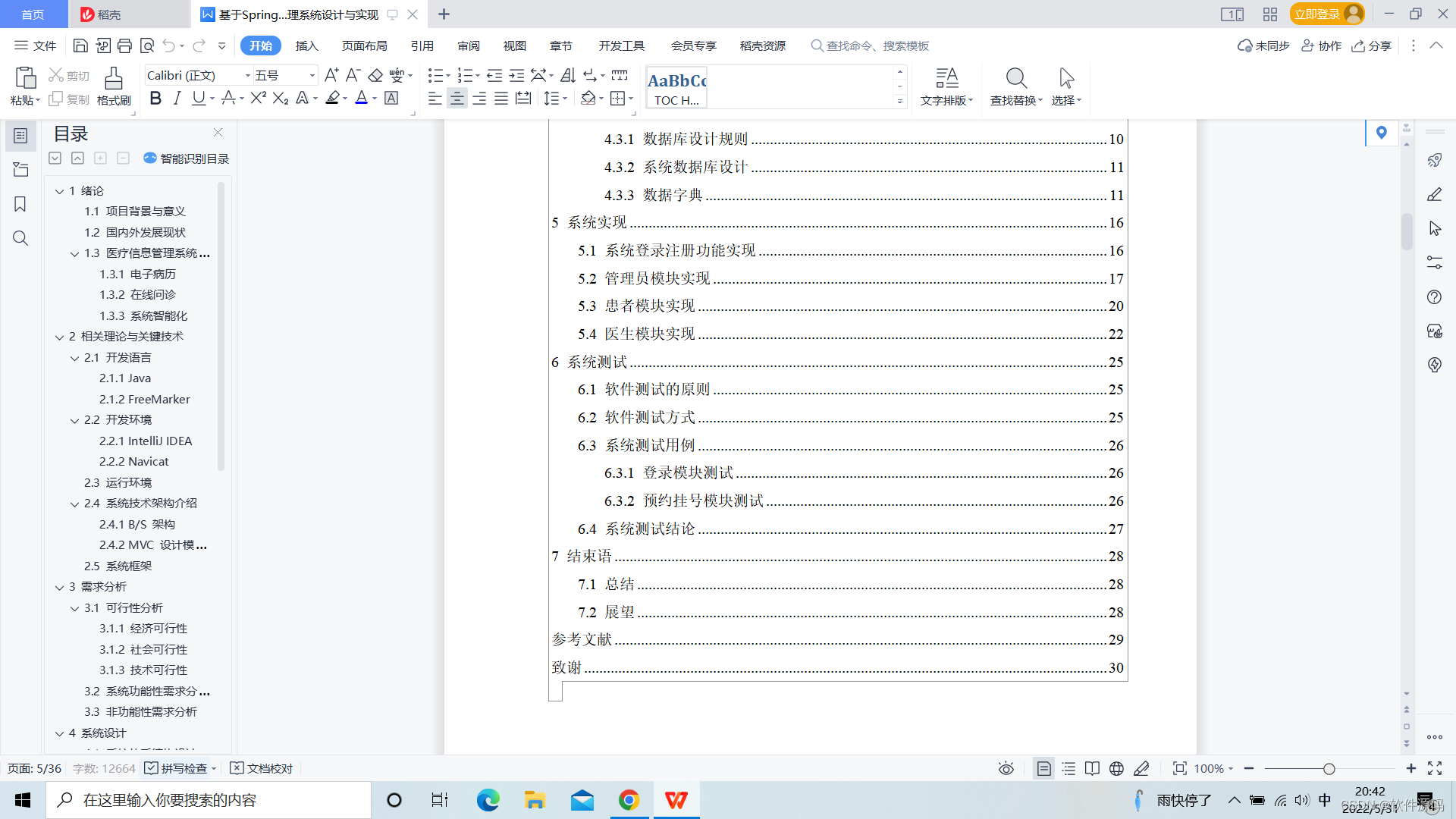Open the font name dropdown
Image resolution: width=1456 pixels, height=819 pixels.
(247, 75)
